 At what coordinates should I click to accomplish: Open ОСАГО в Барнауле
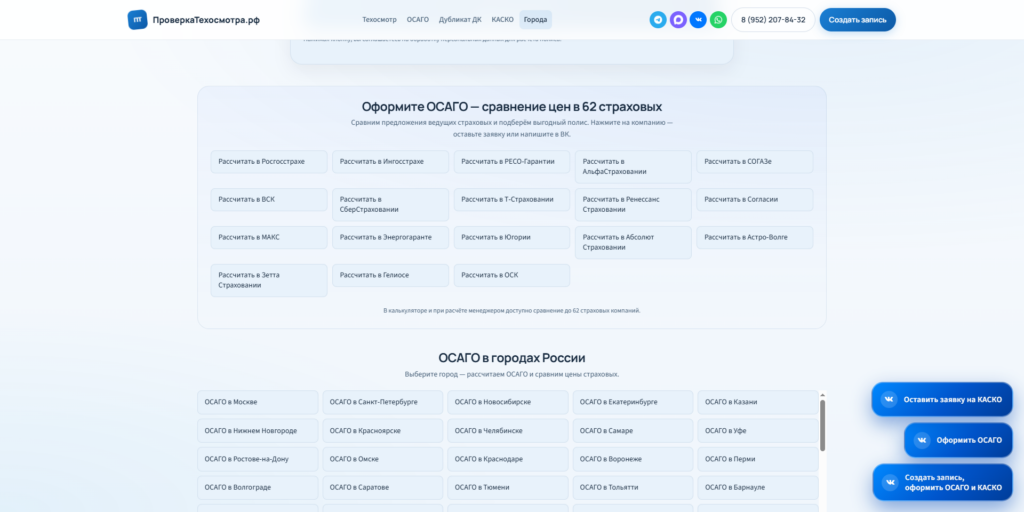coord(758,487)
